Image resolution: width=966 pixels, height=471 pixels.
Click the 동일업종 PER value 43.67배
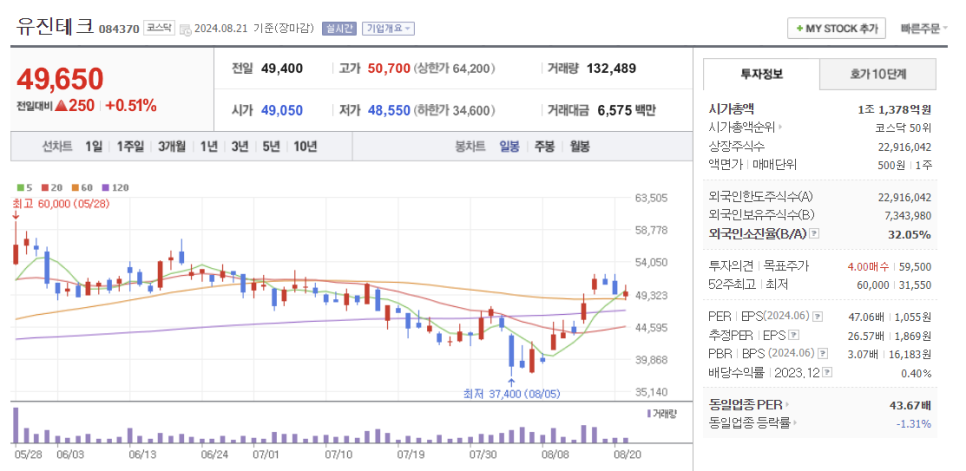909,405
